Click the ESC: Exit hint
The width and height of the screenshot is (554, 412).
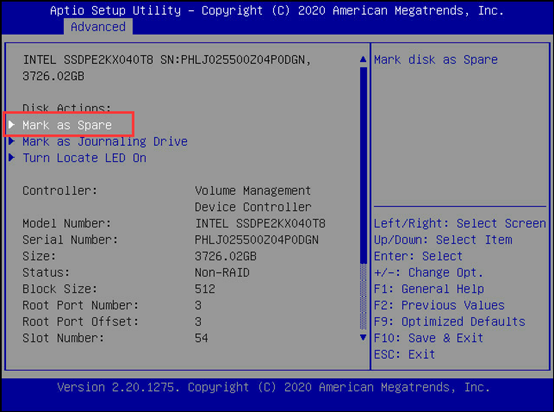tap(404, 354)
